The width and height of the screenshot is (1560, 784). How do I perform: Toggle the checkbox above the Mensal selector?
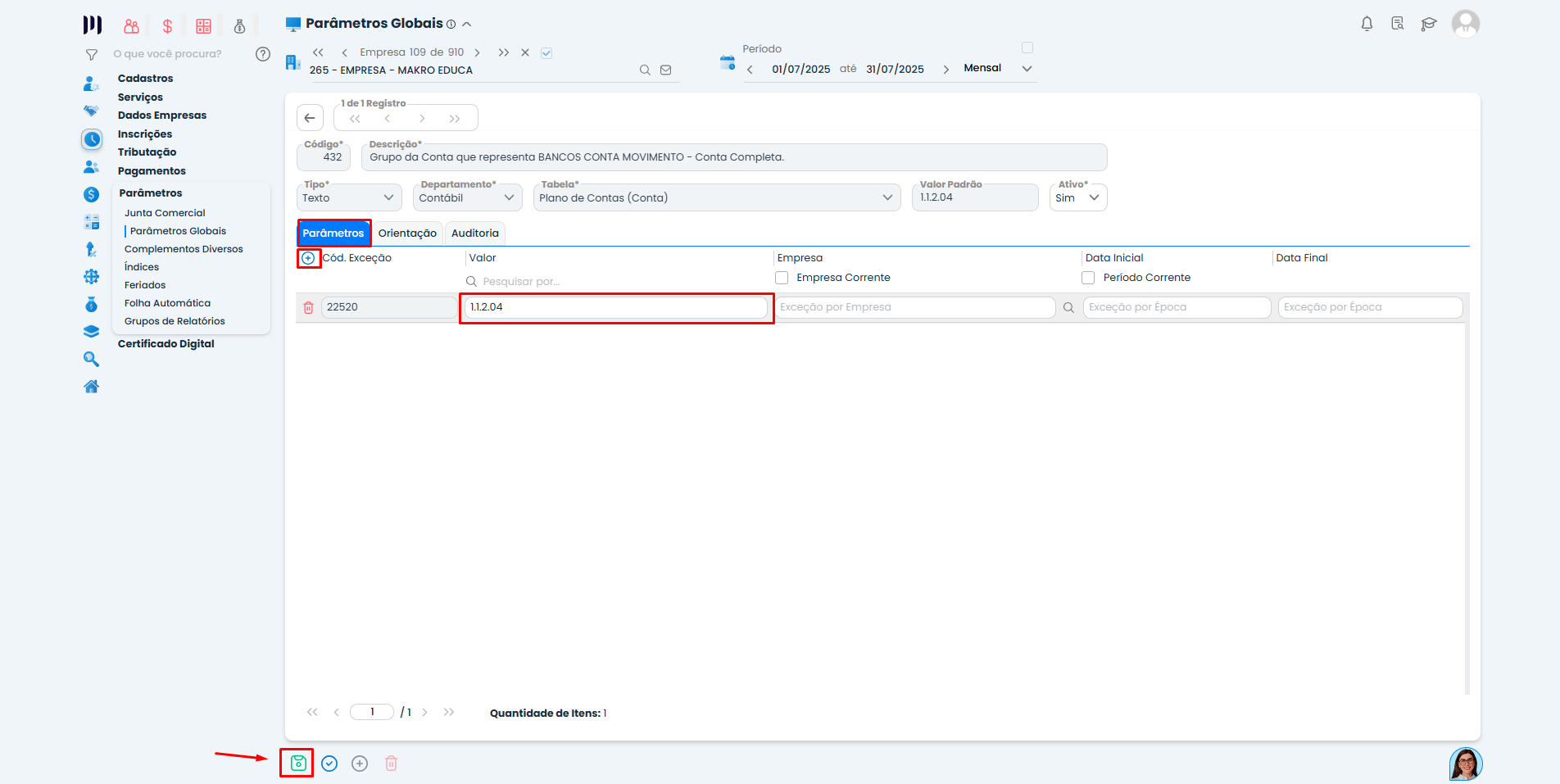[1027, 48]
